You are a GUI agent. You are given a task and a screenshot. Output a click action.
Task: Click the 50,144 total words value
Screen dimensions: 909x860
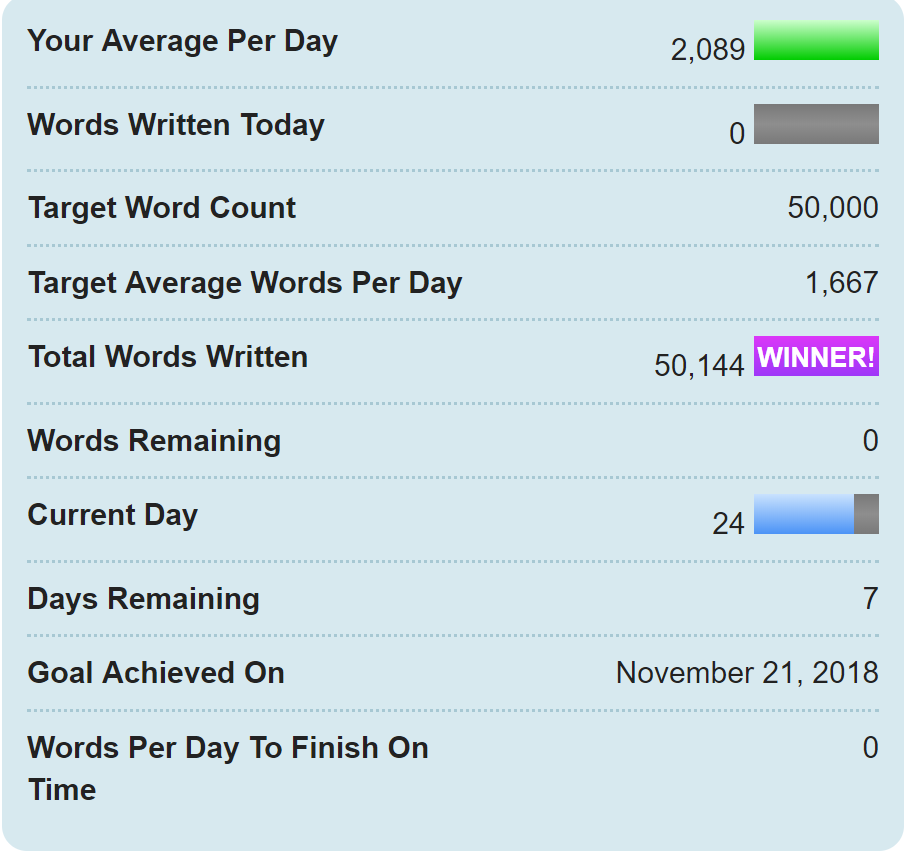(x=699, y=366)
